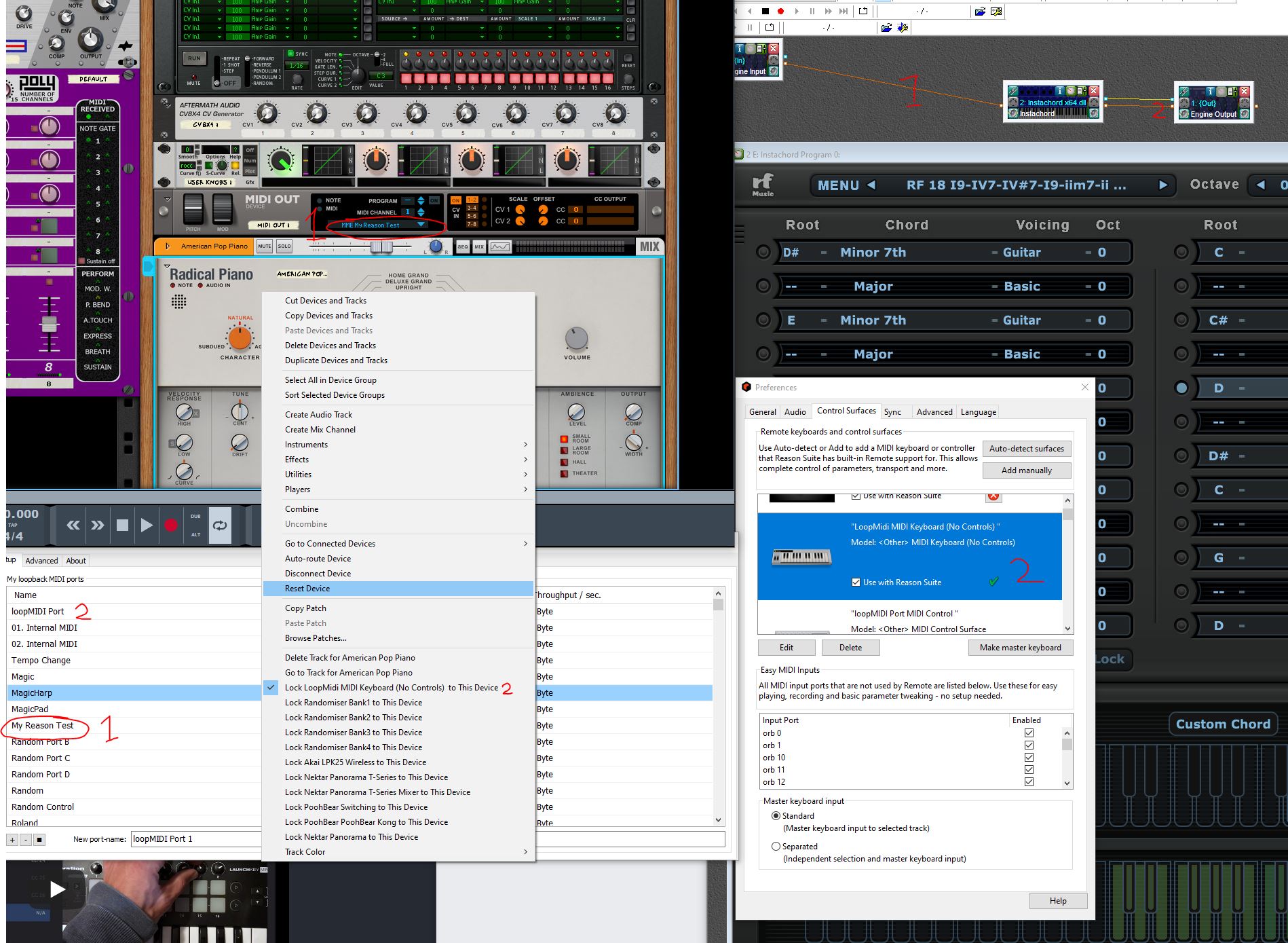This screenshot has height=943, width=1288.
Task: Click the next preset arrow in Instachord header
Action: [x=1163, y=185]
